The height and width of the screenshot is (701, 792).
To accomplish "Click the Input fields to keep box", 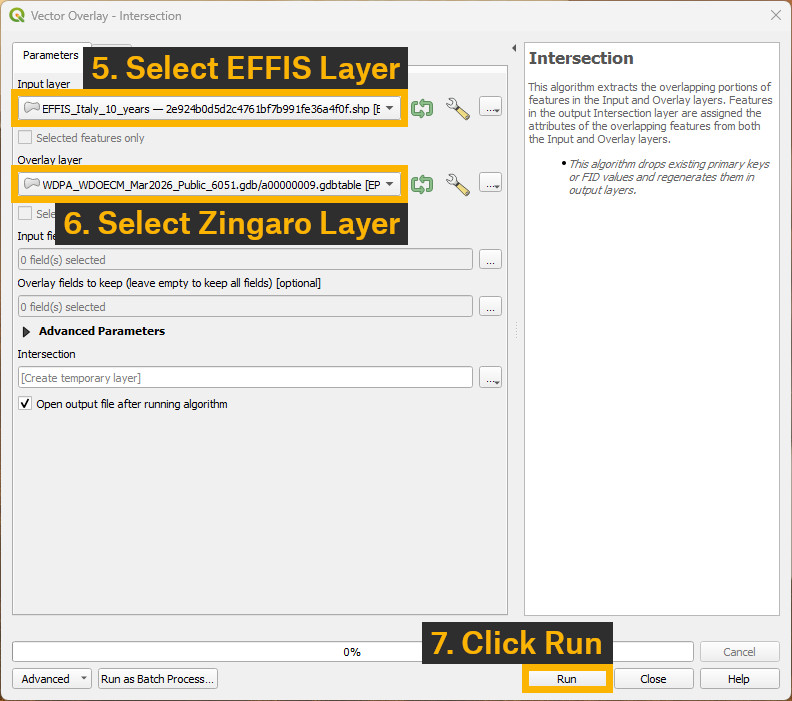I will click(x=245, y=260).
